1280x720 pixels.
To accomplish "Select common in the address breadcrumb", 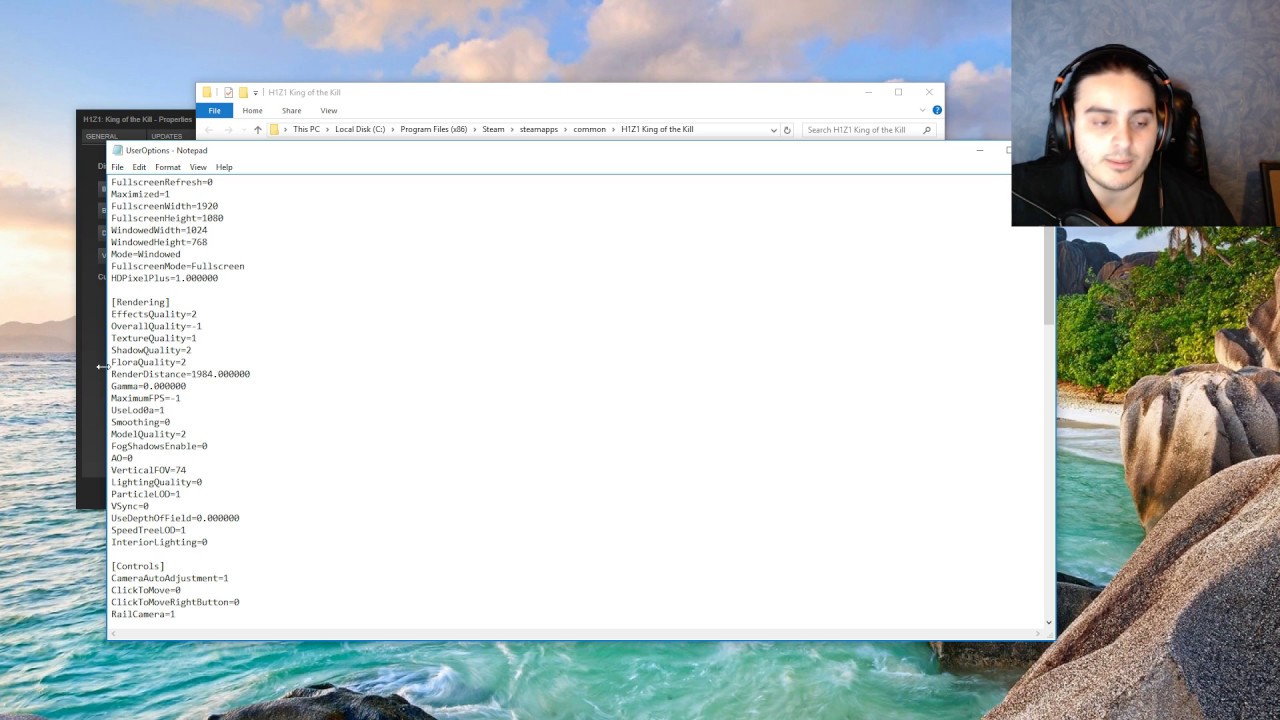I will [589, 130].
